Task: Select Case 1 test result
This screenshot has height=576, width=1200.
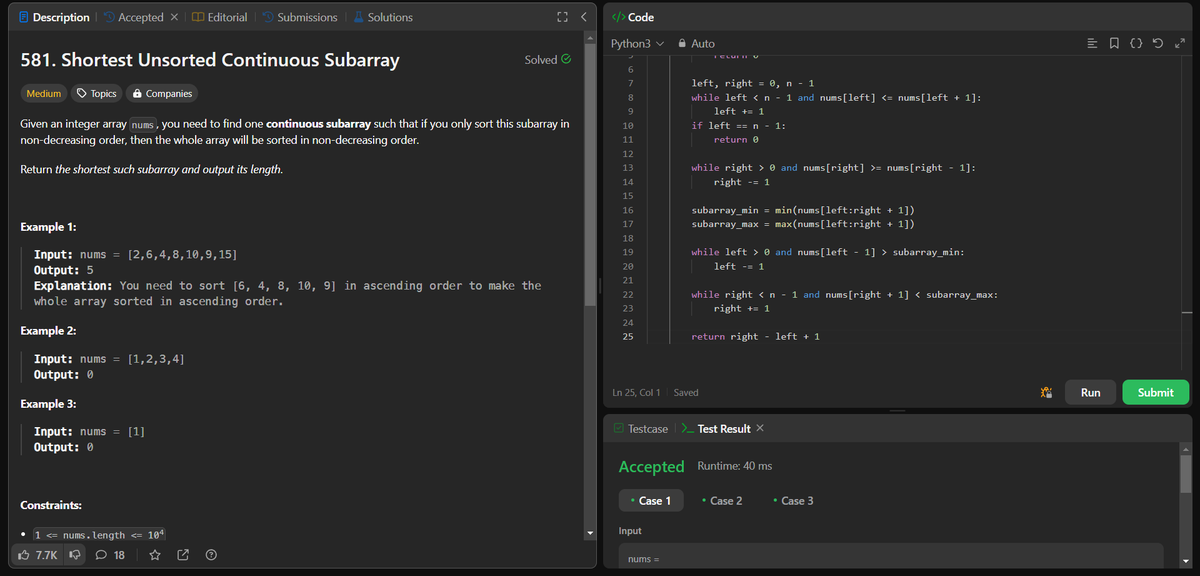Action: tap(650, 500)
